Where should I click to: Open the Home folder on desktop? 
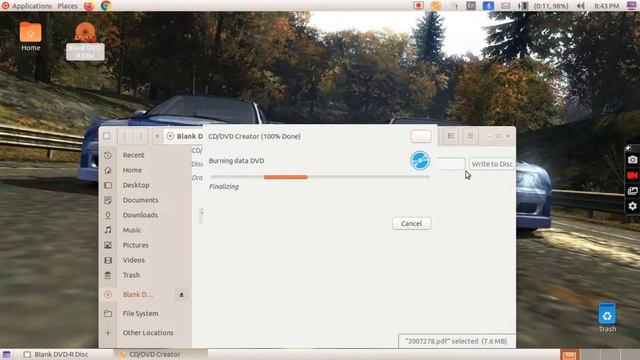pyautogui.click(x=31, y=36)
